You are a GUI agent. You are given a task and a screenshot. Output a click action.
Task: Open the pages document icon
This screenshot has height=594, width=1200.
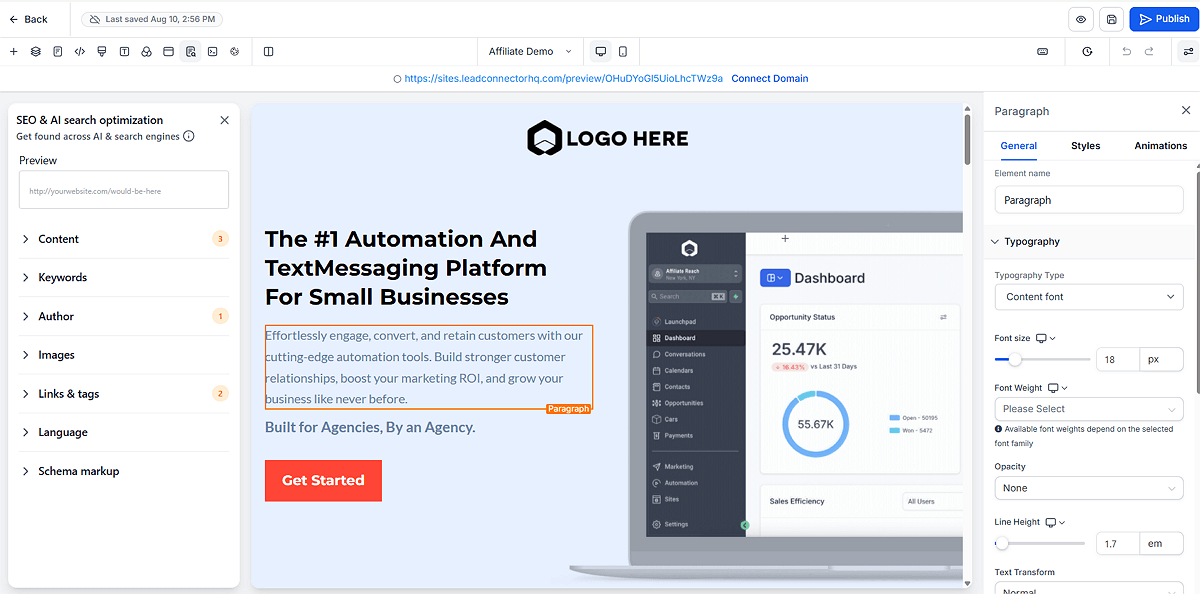pyautogui.click(x=58, y=51)
